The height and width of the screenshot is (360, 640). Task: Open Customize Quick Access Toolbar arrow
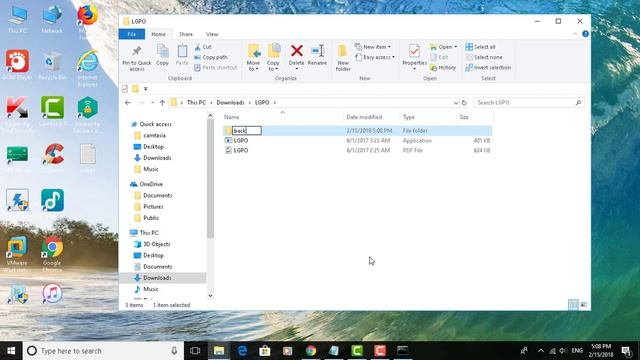145,89
